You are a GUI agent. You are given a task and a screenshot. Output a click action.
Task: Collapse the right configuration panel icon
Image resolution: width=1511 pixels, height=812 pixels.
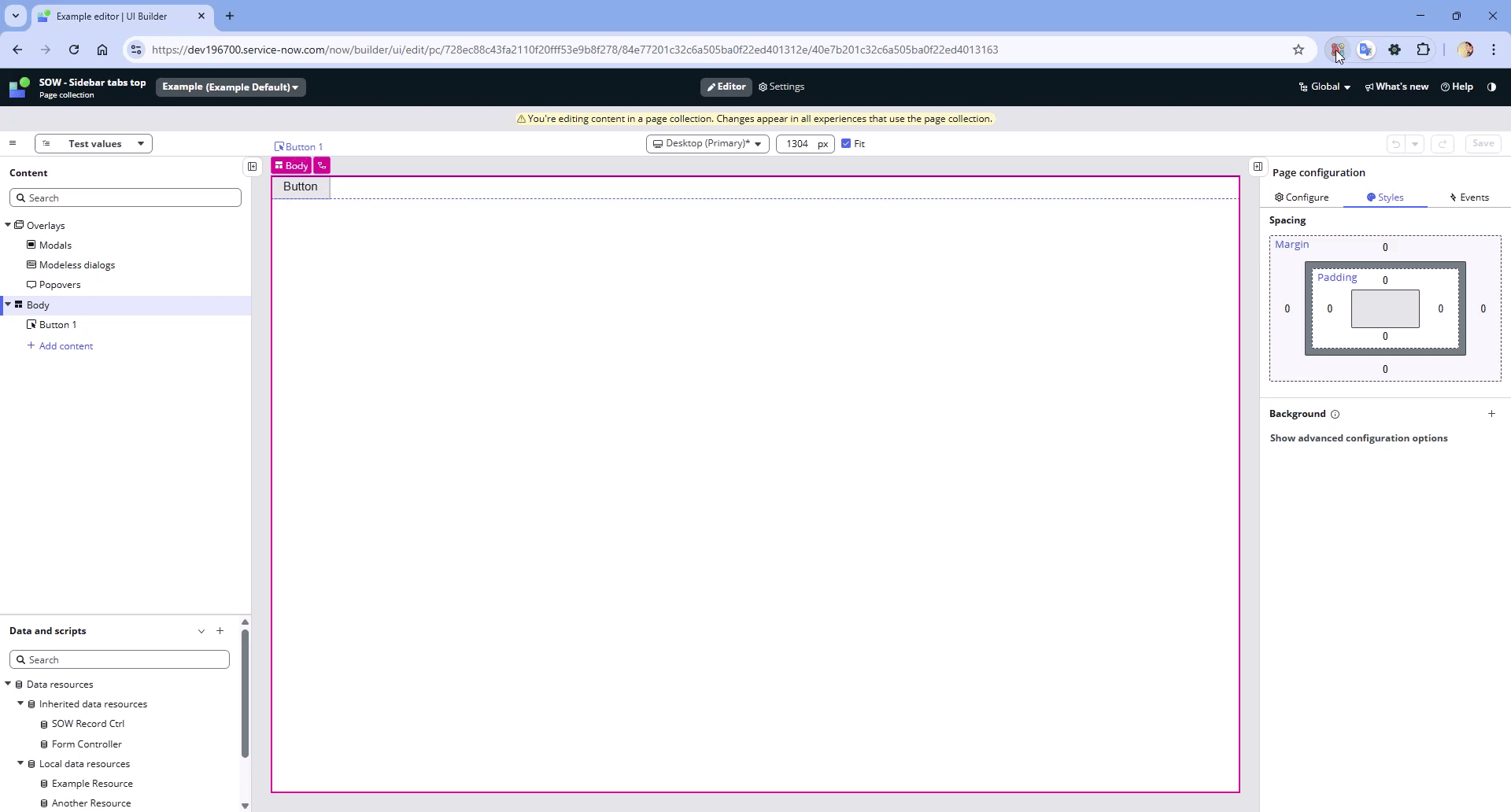(1258, 166)
